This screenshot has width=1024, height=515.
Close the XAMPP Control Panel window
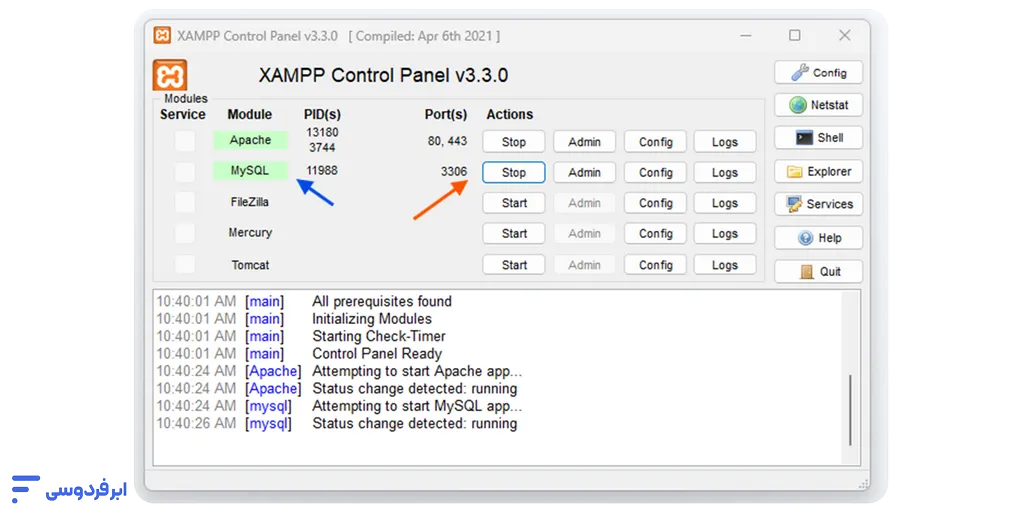point(844,35)
